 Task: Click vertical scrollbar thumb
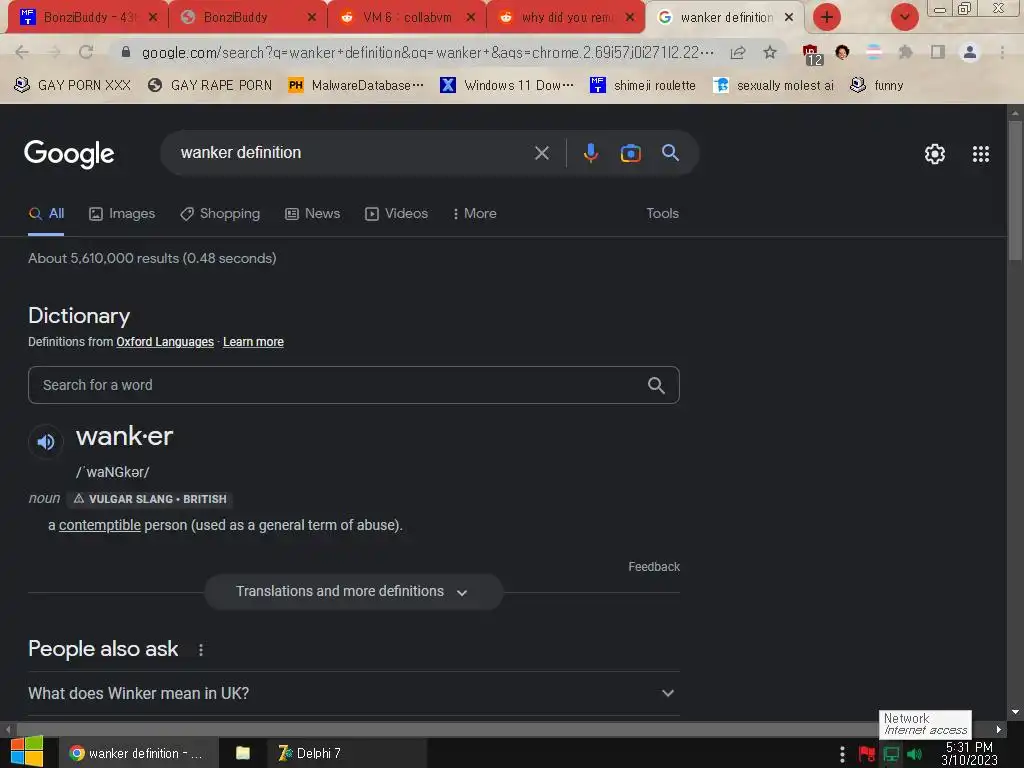[1015, 191]
